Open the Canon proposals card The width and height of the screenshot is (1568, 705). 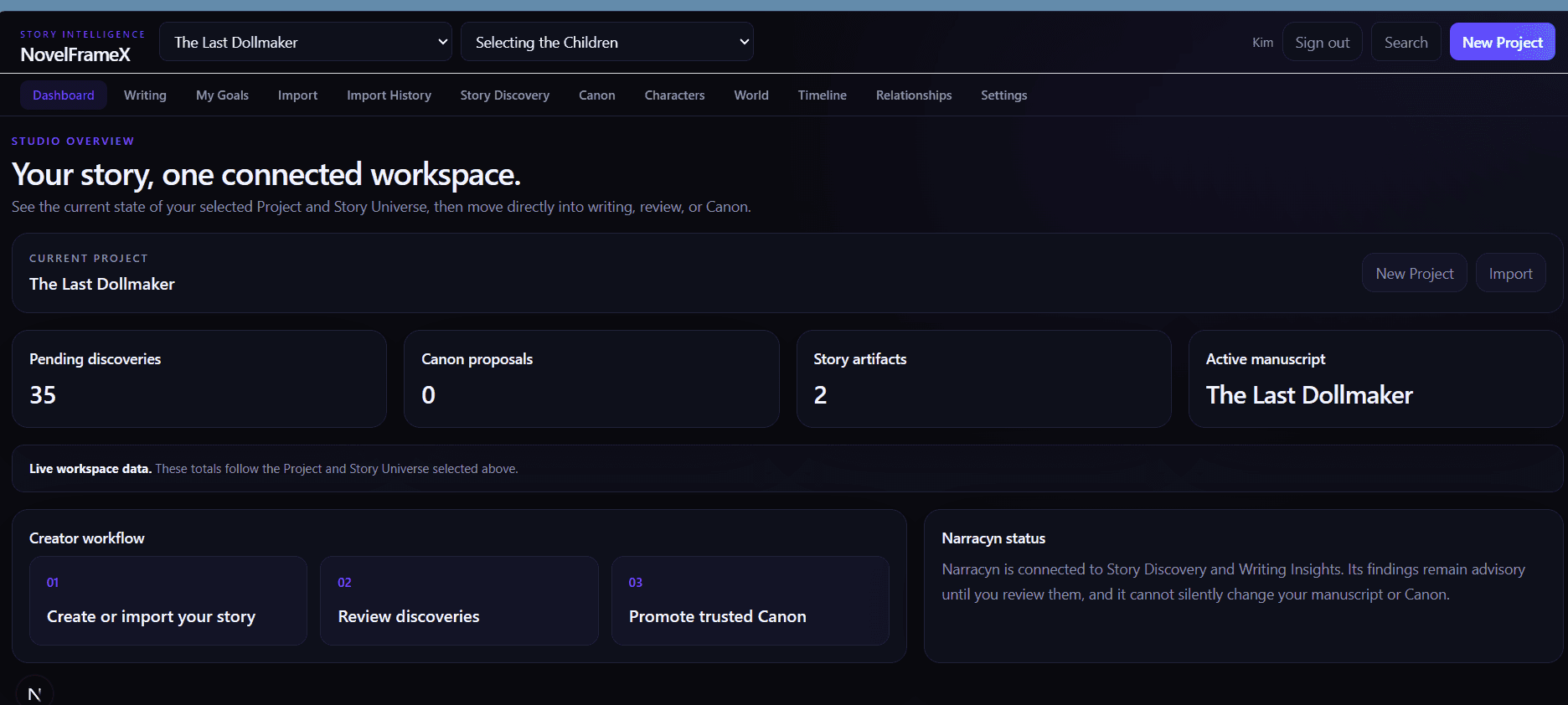click(591, 378)
